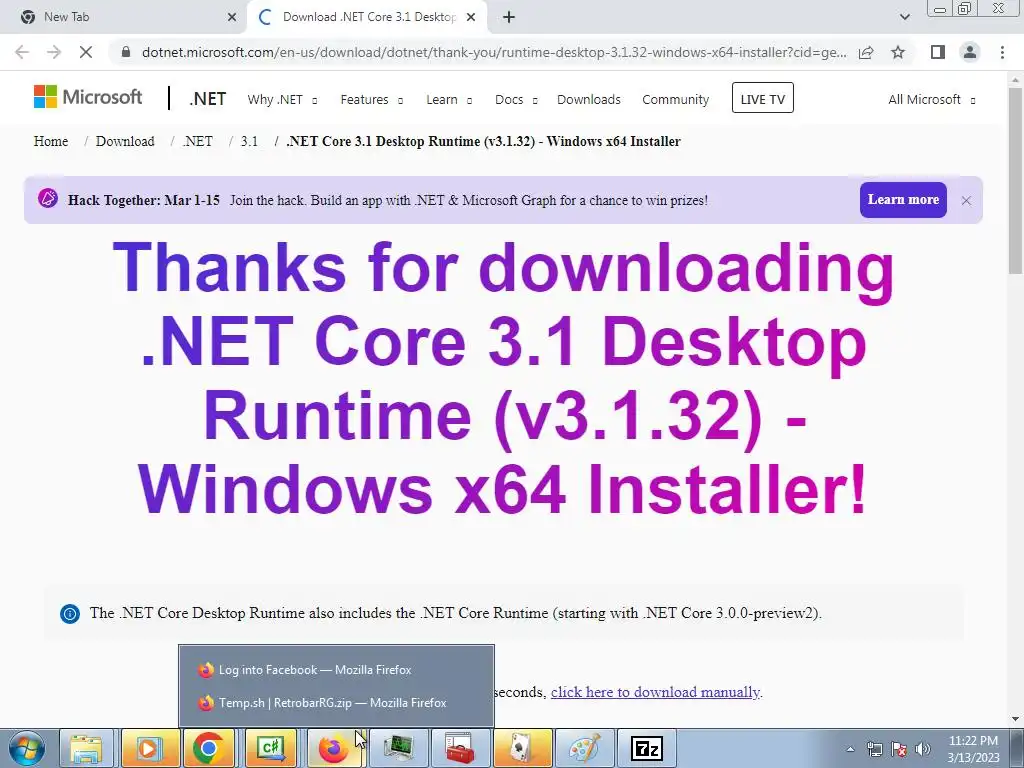The width and height of the screenshot is (1024, 768).
Task: Select the Download .NET Core 3.1 Desktop tab
Action: click(x=368, y=17)
